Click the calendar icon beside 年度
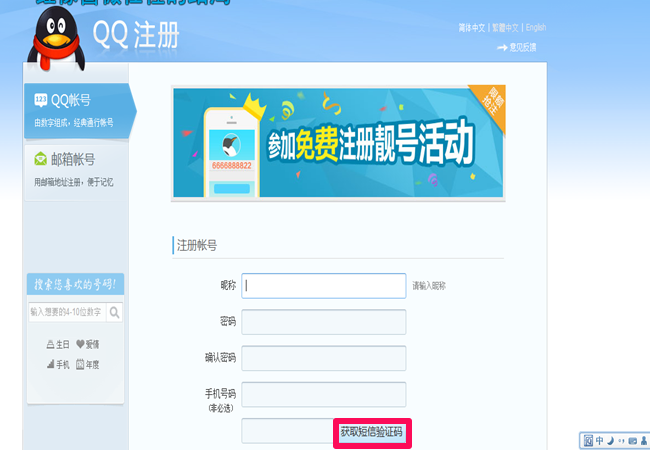The width and height of the screenshot is (650, 450). coord(80,364)
